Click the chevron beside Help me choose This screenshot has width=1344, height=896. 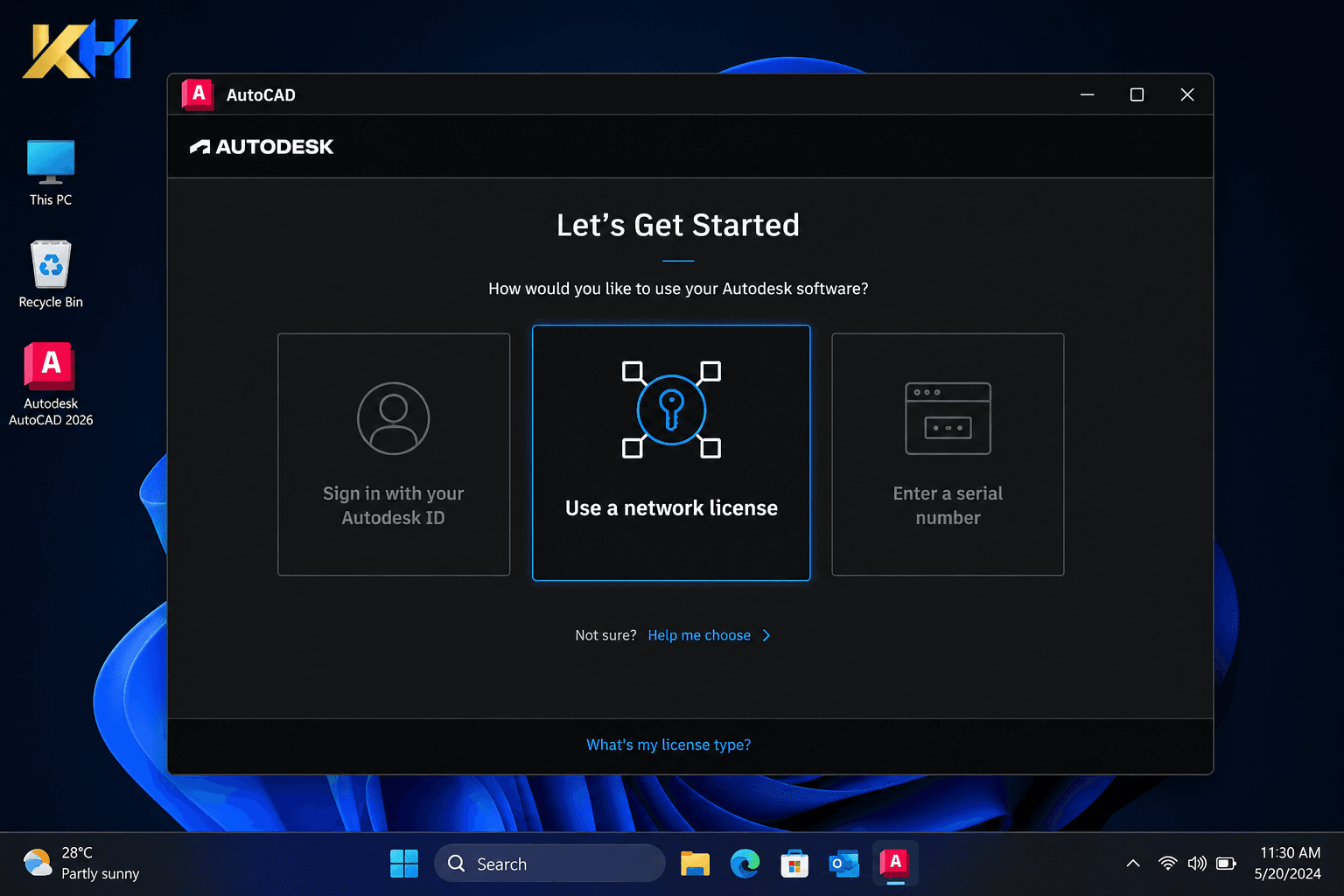tap(766, 635)
